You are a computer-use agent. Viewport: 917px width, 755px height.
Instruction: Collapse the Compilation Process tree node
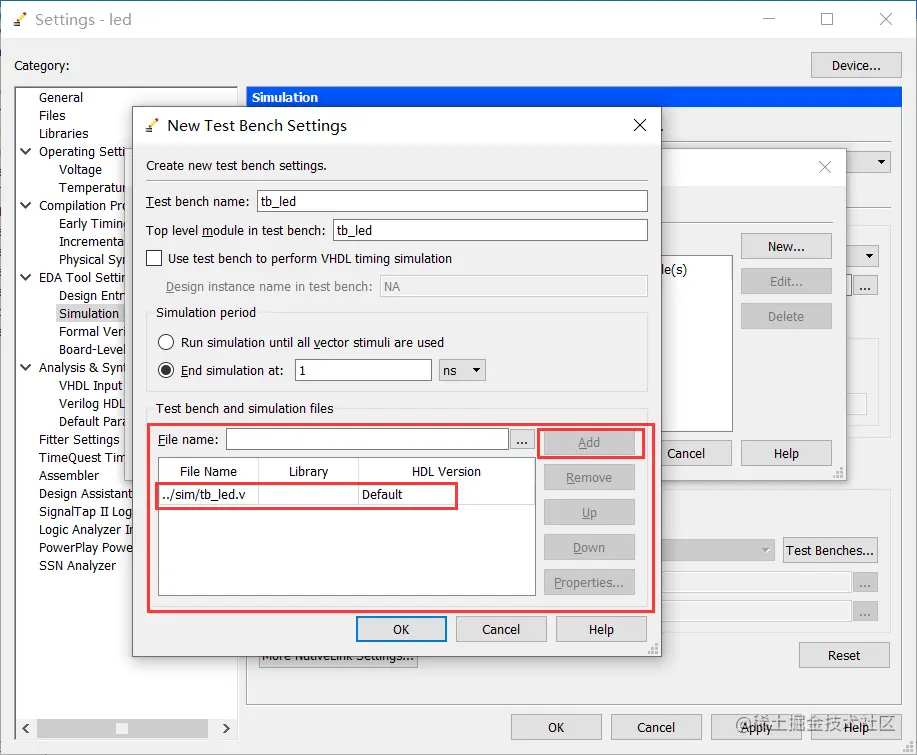(26, 205)
